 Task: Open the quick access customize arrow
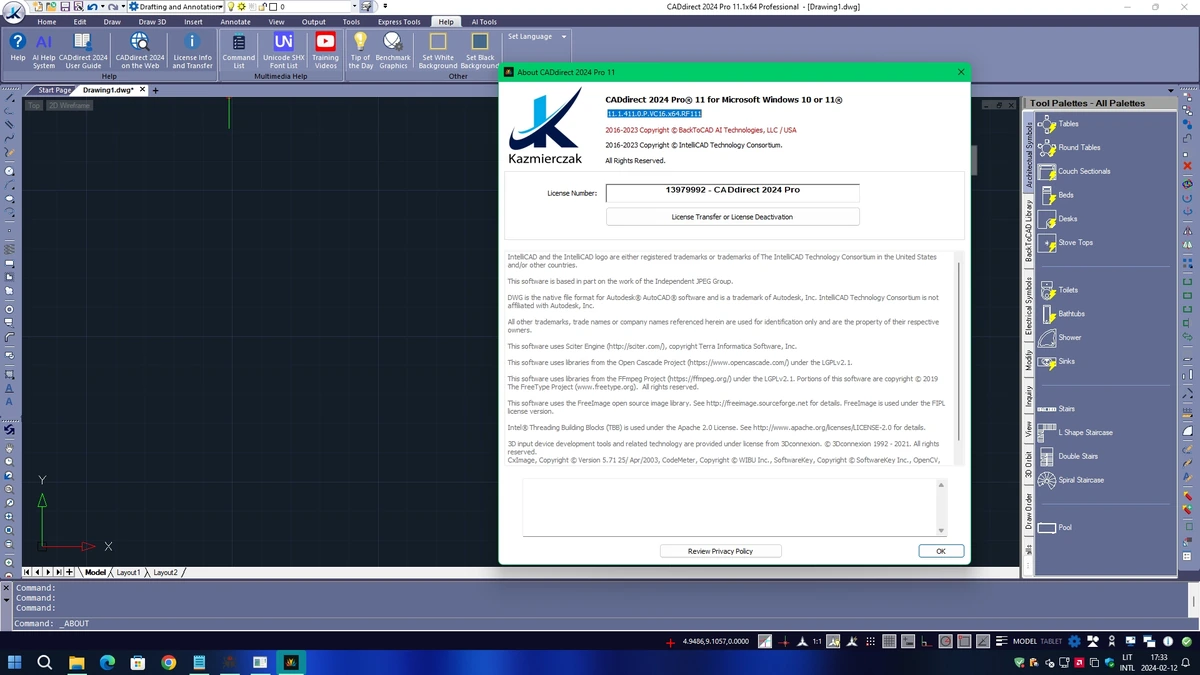[x=385, y=7]
